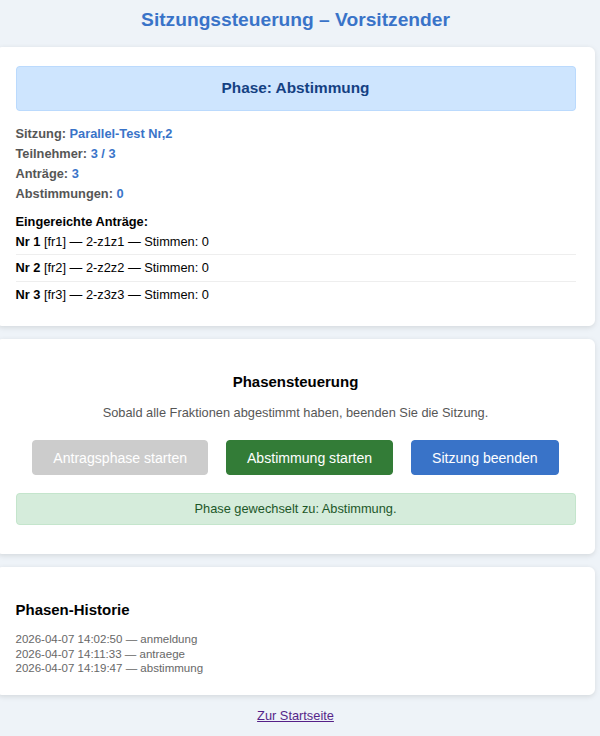Select the abstimmung history entry
This screenshot has width=600, height=736.
pyautogui.click(x=109, y=668)
